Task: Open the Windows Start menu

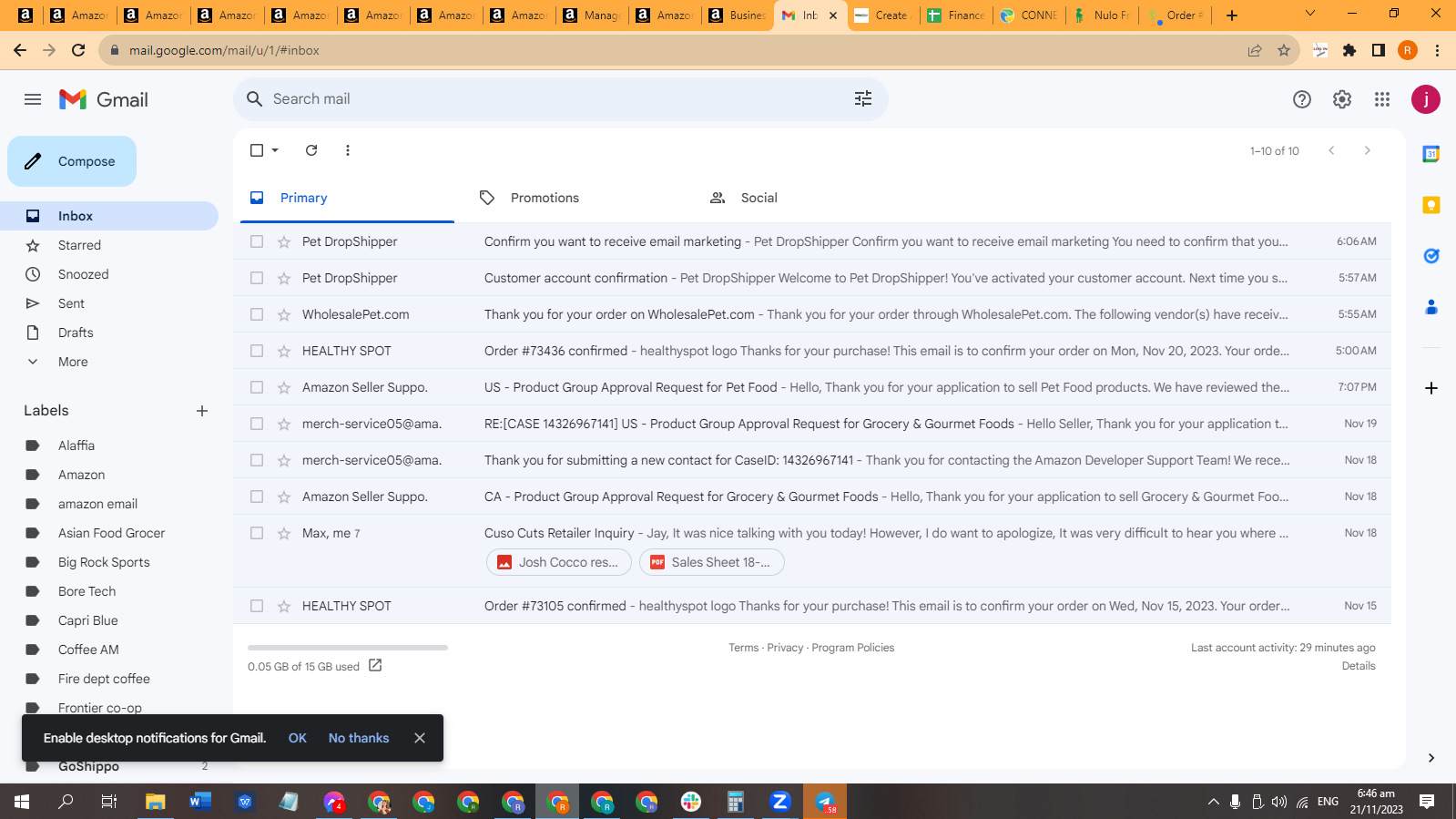Action: [22, 802]
